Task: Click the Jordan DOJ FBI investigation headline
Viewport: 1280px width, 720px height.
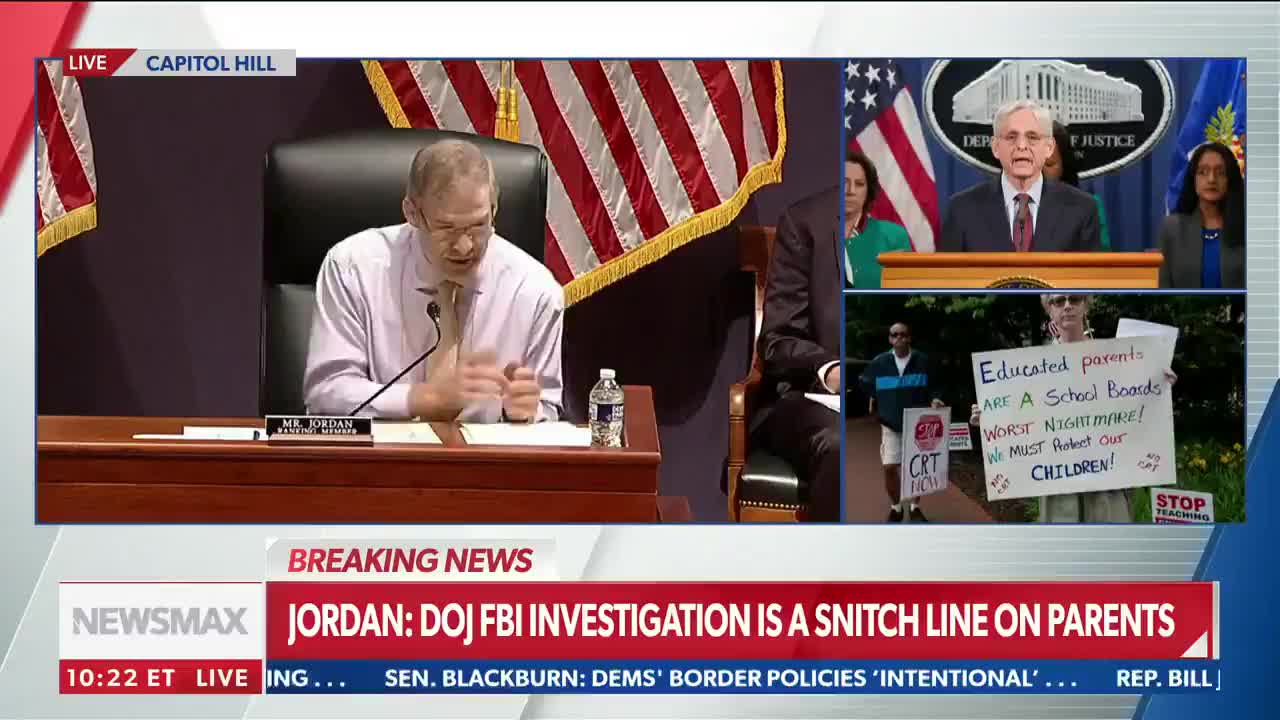Action: coord(731,621)
